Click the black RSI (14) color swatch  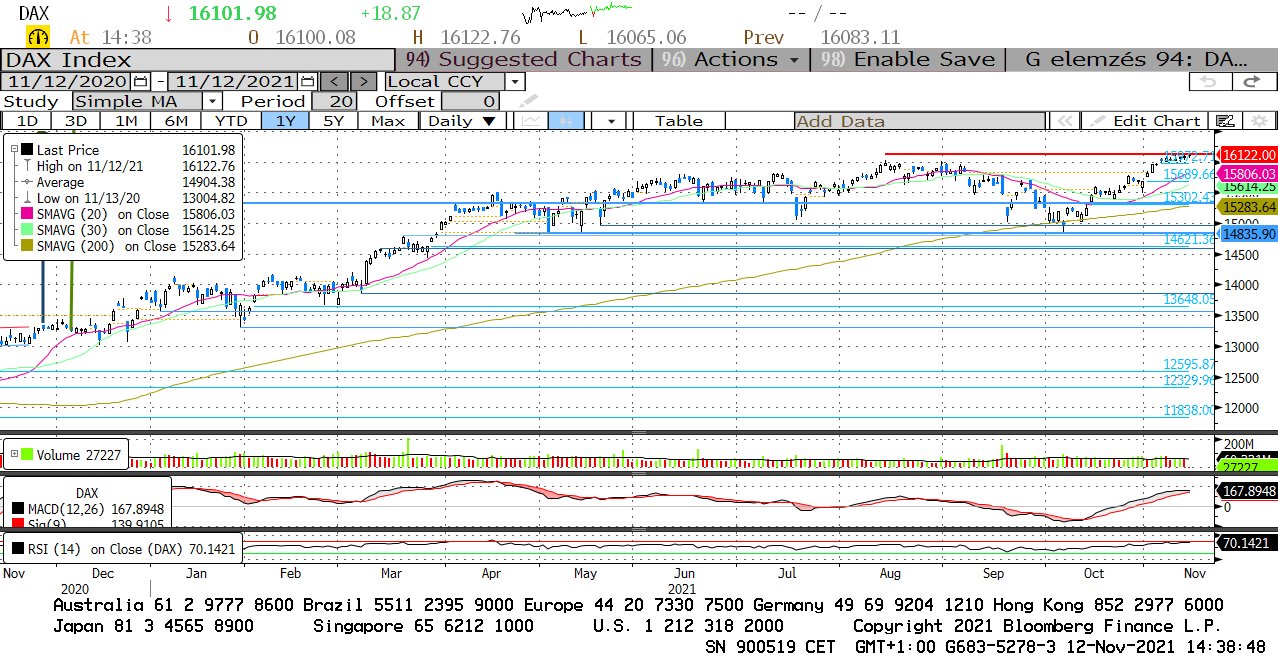tap(18, 548)
